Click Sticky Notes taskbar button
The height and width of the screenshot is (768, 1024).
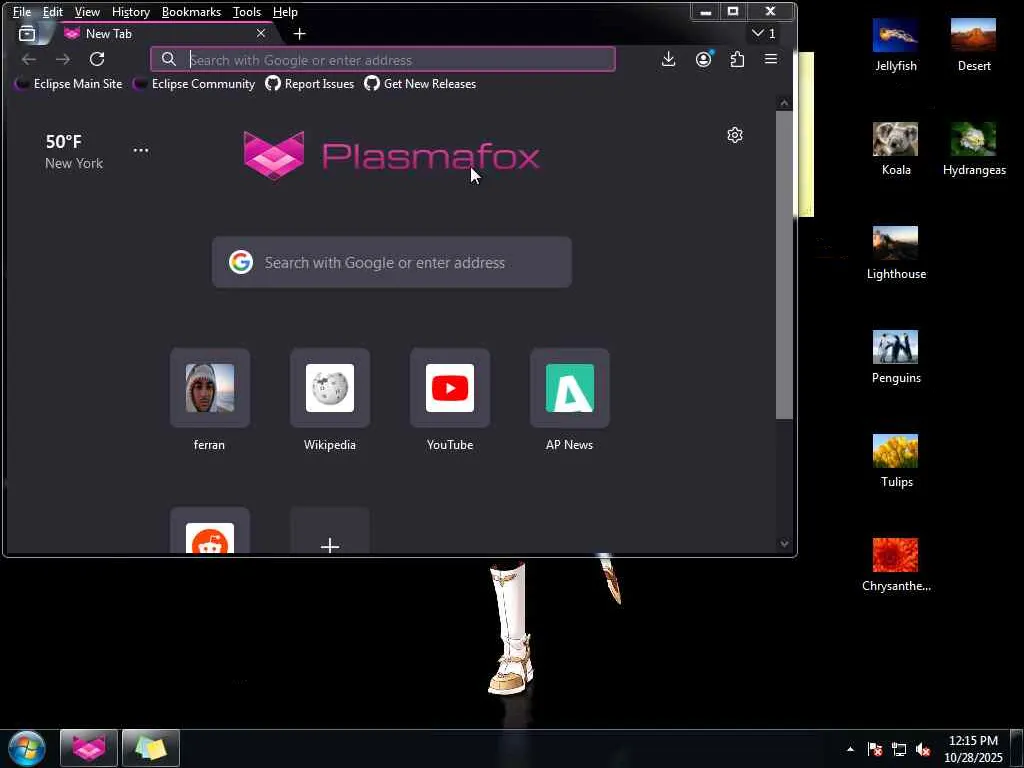(x=150, y=748)
